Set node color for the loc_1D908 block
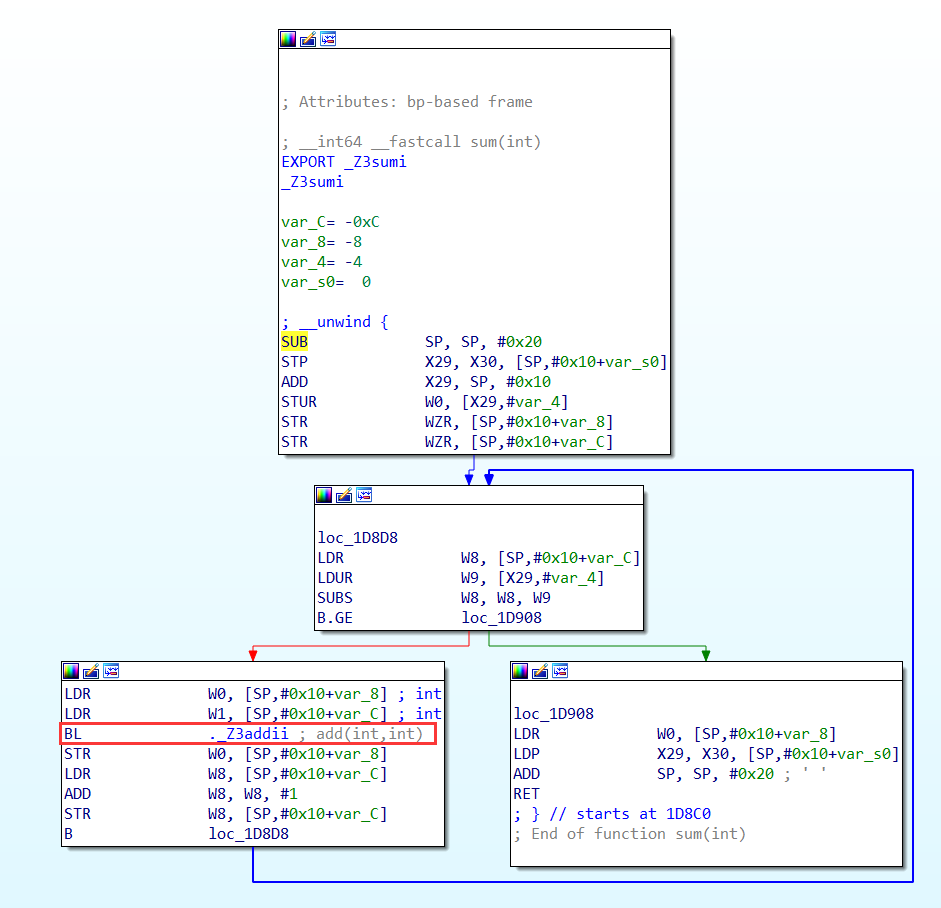The image size is (941, 908). [520, 670]
